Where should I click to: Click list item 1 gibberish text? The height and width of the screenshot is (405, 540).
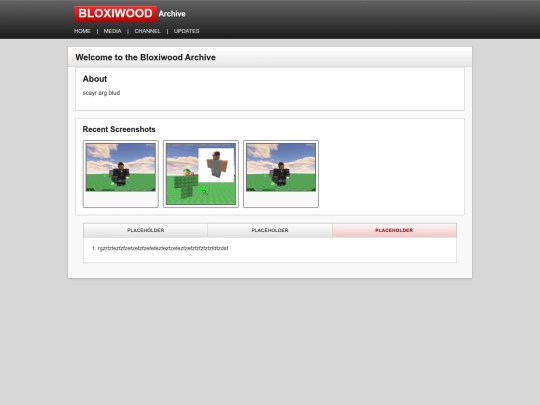pos(163,248)
